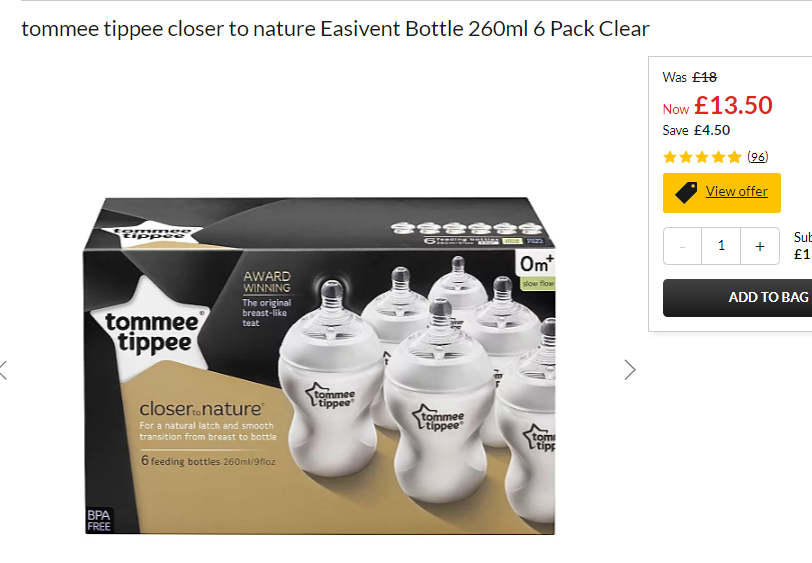This screenshot has width=812, height=563.
Task: Click the crossed-out Was £18 price
Action: tap(690, 77)
